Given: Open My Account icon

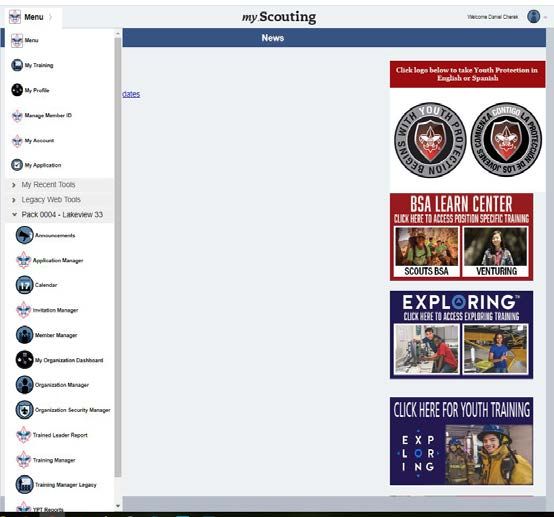Looking at the screenshot, I should [17, 140].
